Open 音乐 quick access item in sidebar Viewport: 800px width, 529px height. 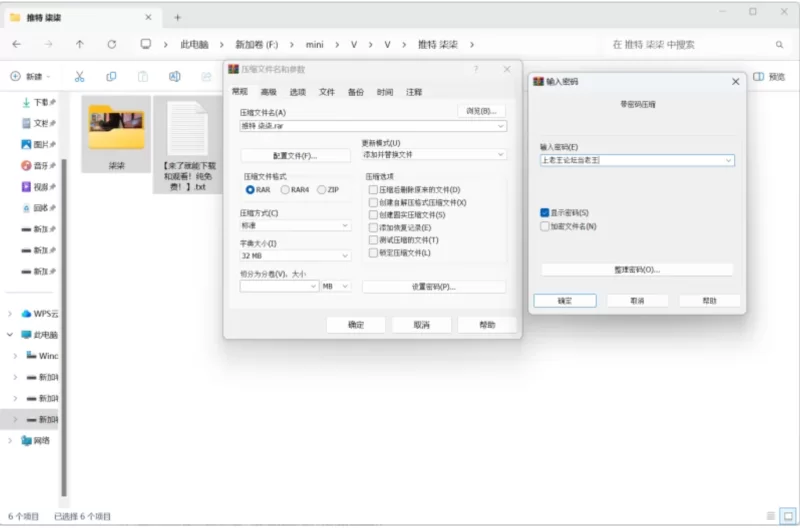(x=39, y=165)
